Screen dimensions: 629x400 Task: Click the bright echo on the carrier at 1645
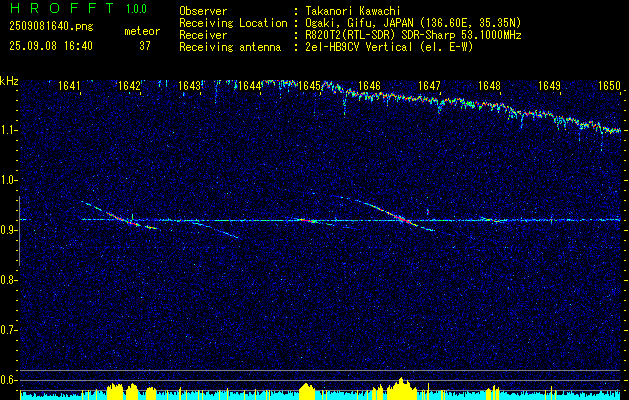(x=307, y=220)
